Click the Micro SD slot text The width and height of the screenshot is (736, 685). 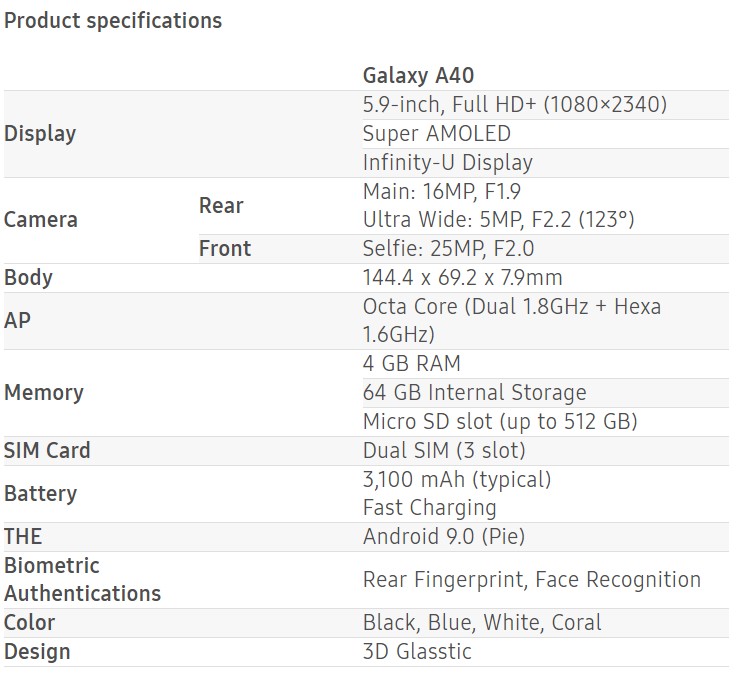tap(500, 422)
